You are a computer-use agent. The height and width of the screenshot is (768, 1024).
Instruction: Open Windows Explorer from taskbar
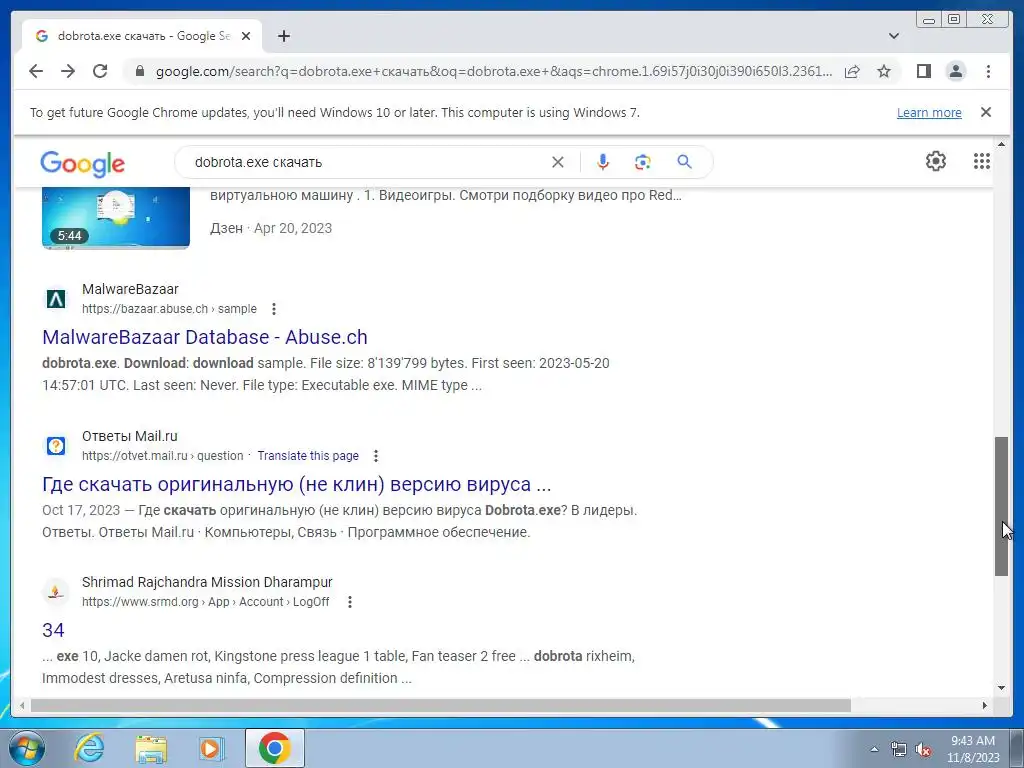[x=151, y=748]
